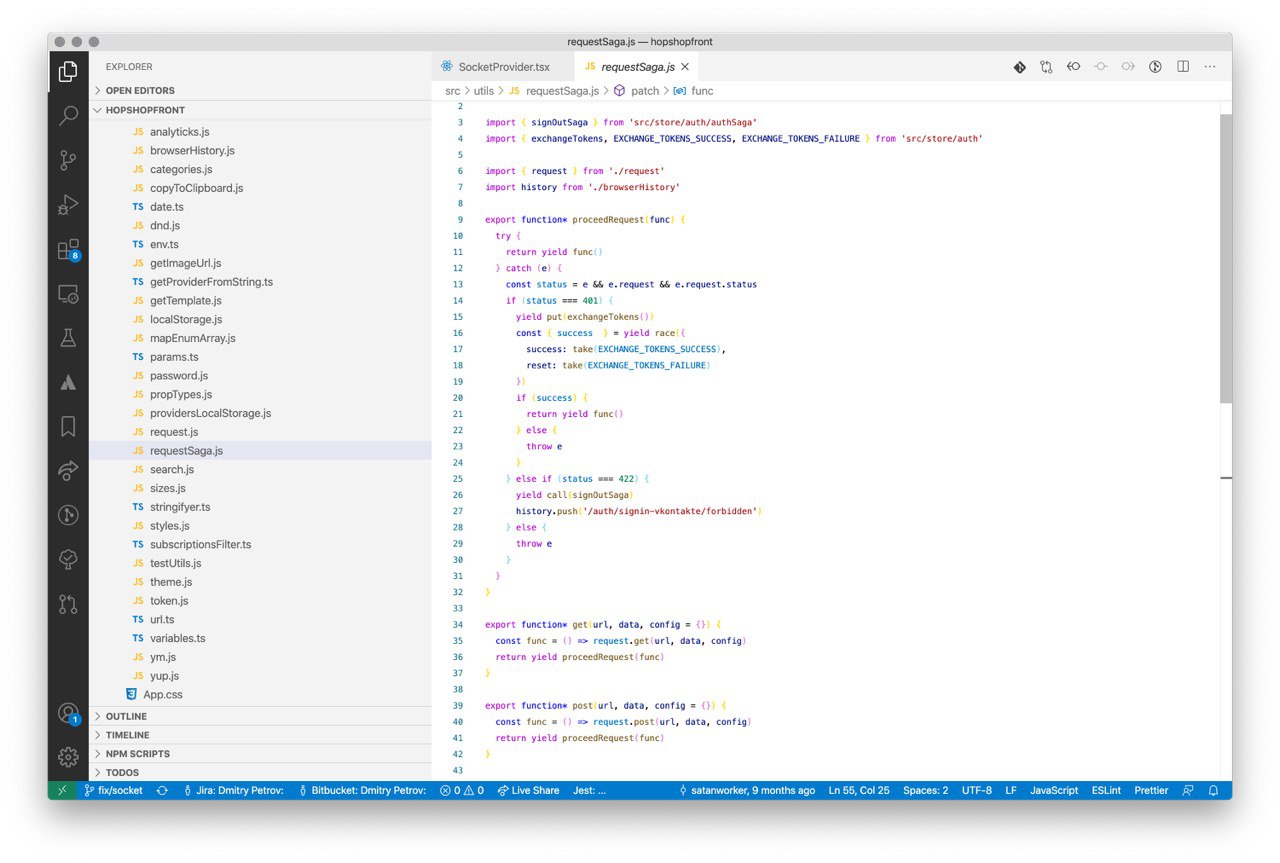Toggle ESLint status bar item
Viewport: 1280px width, 863px height.
(x=1106, y=790)
